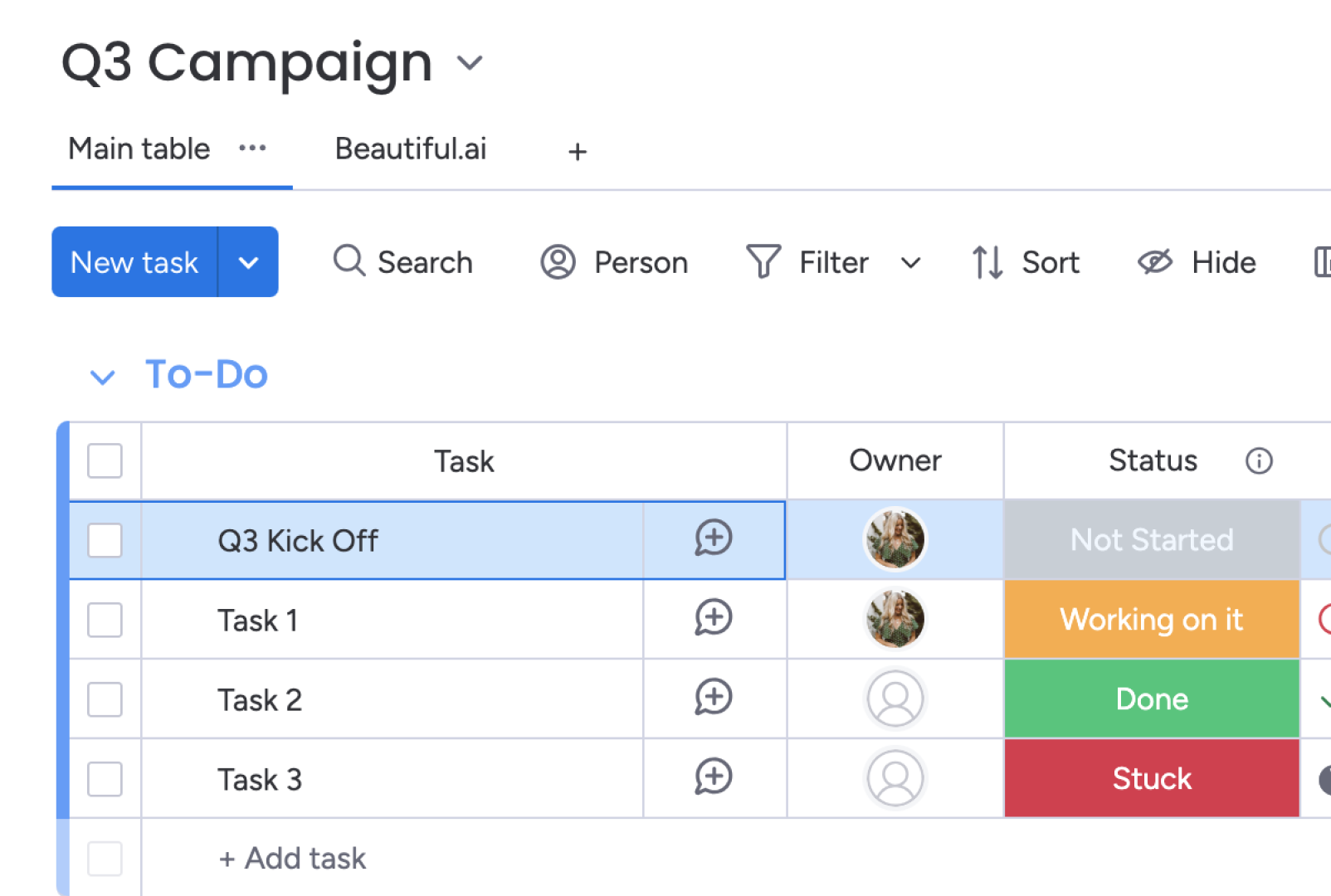This screenshot has width=1331, height=896.
Task: Click the Status column info icon
Action: pyautogui.click(x=1259, y=460)
